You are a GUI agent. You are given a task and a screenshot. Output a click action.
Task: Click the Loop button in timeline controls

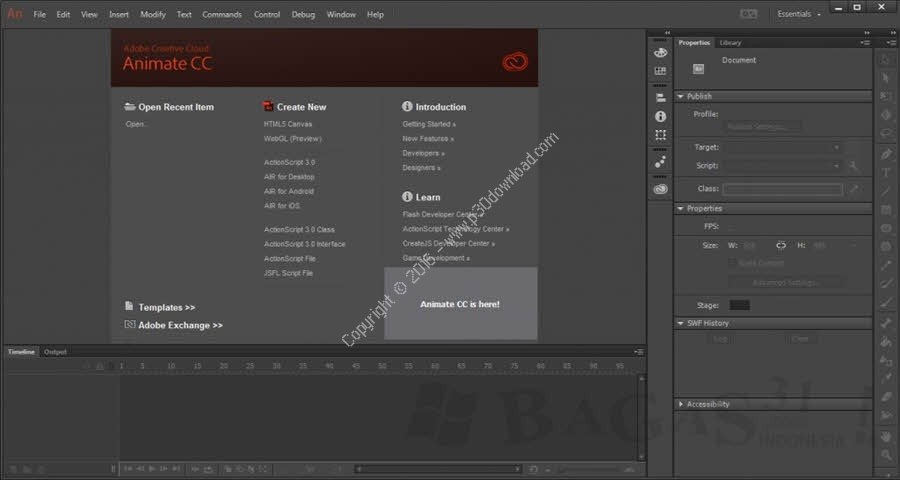[208, 469]
